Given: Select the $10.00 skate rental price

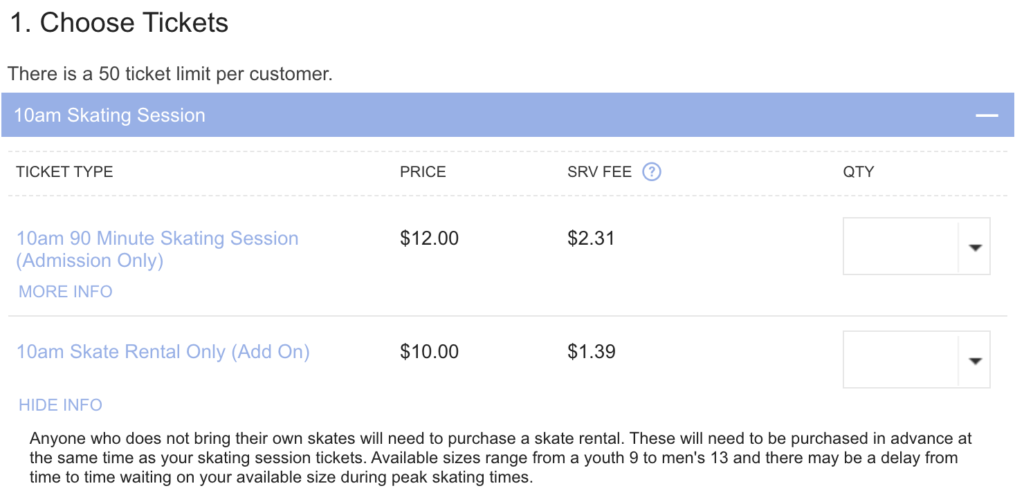Looking at the screenshot, I should coord(429,352).
